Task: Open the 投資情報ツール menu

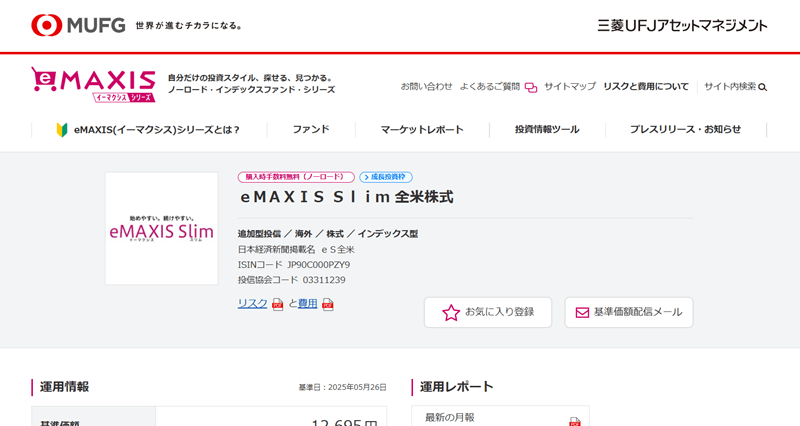Action: click(x=547, y=130)
